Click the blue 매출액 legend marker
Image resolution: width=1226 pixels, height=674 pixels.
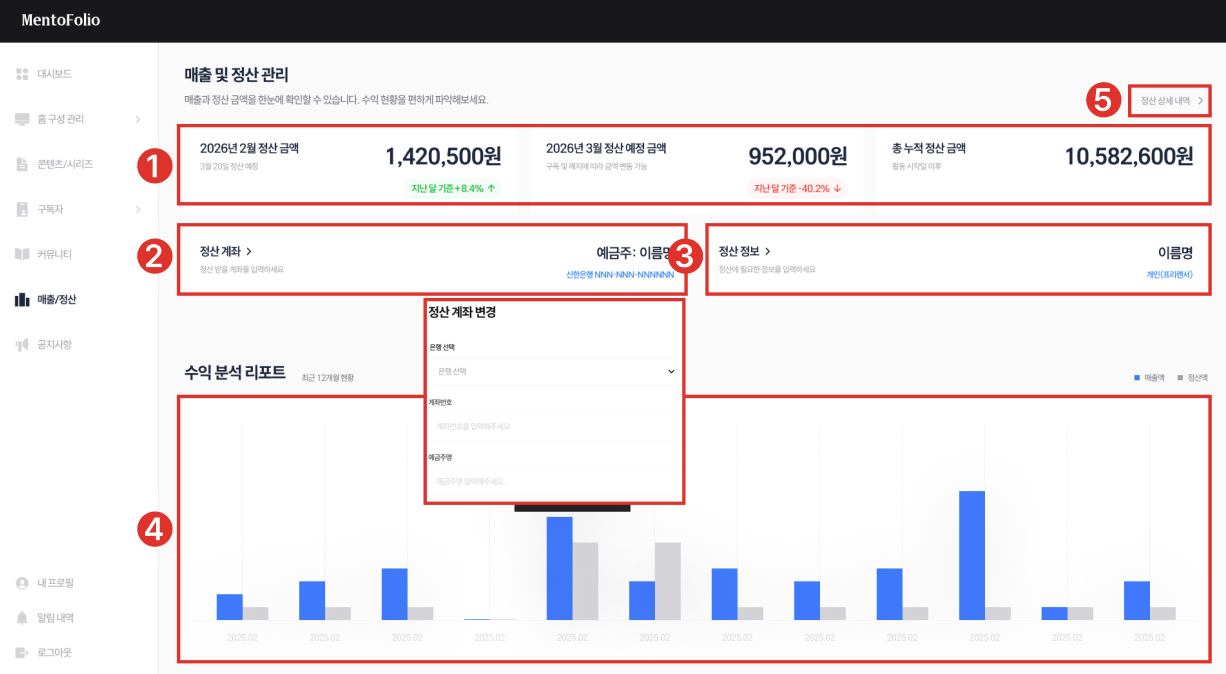(x=1137, y=378)
